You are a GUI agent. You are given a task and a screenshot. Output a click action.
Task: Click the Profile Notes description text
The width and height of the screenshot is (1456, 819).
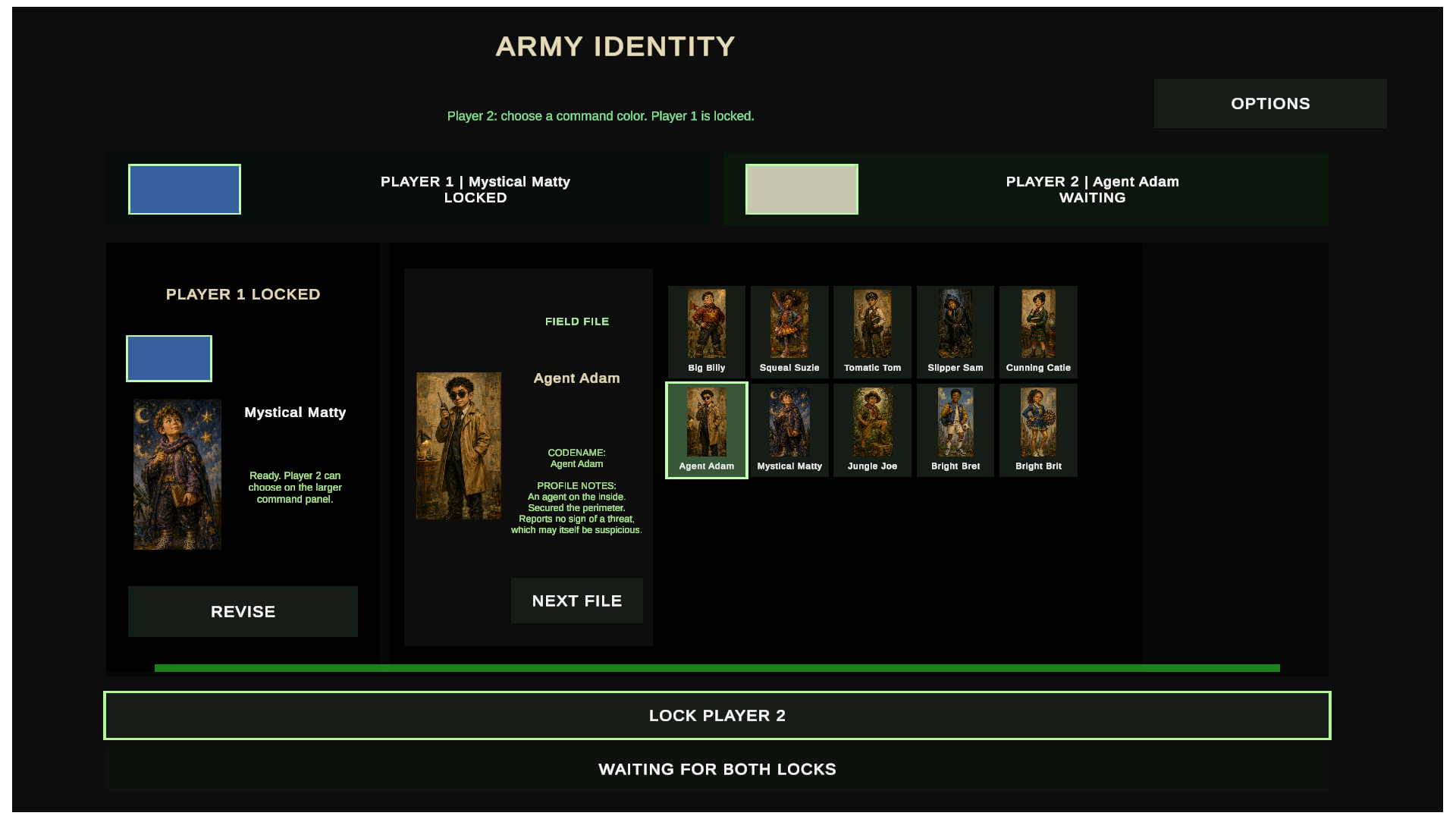576,508
